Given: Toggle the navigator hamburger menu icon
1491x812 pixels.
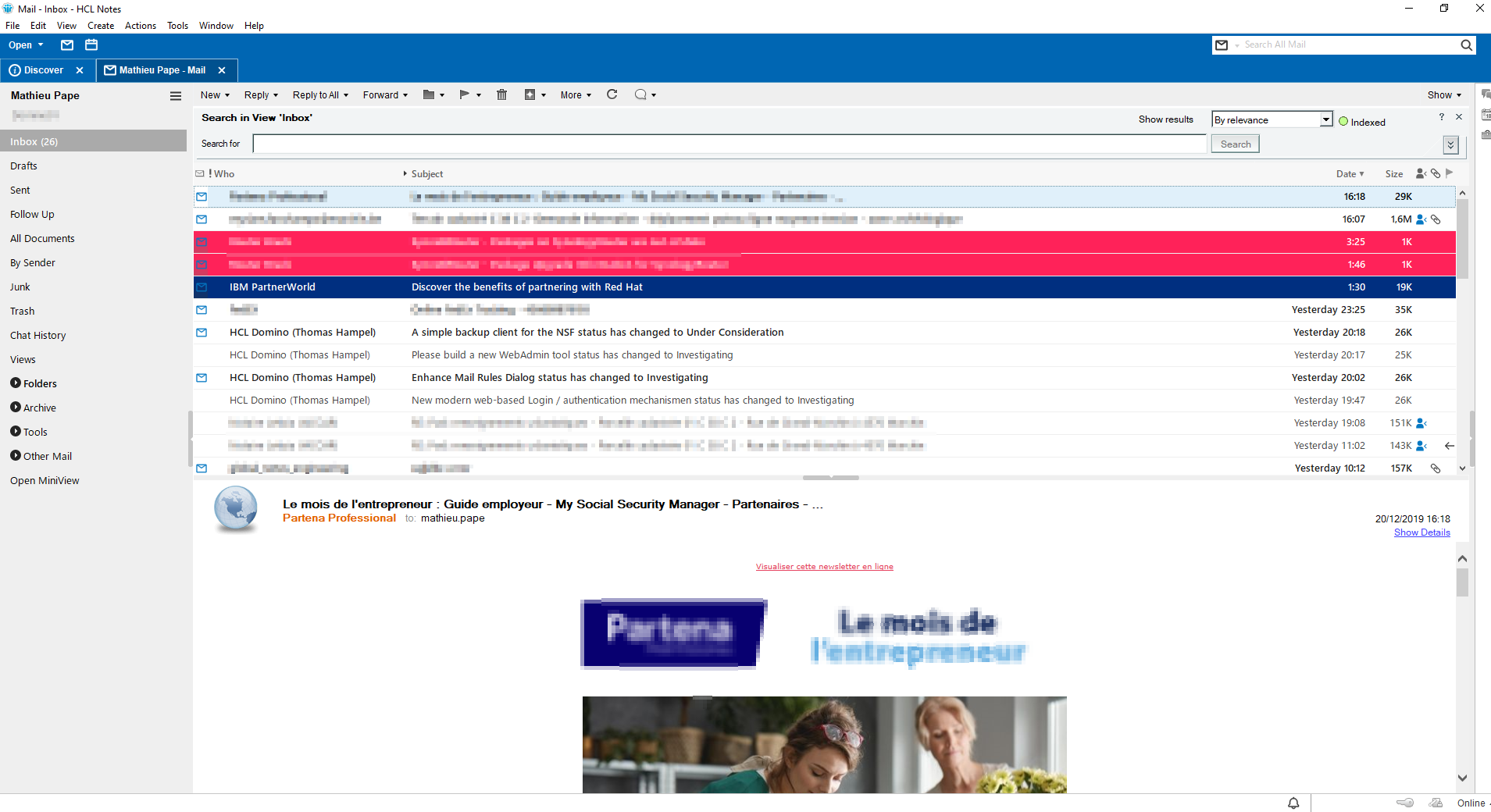Looking at the screenshot, I should click(x=176, y=96).
